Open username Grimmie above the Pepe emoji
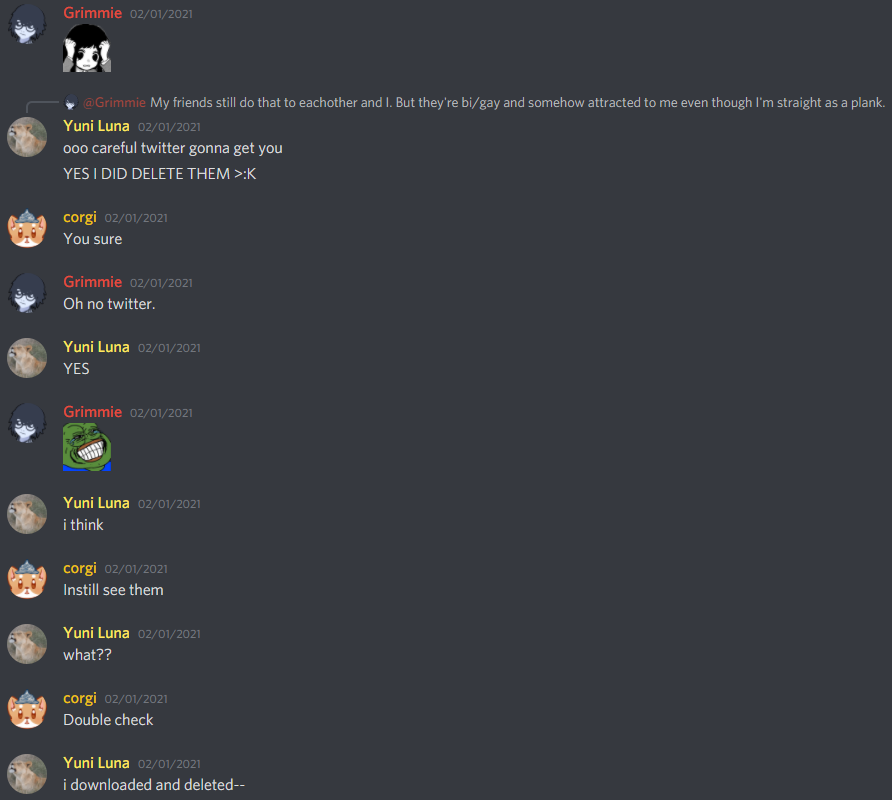892x800 pixels. pos(92,412)
